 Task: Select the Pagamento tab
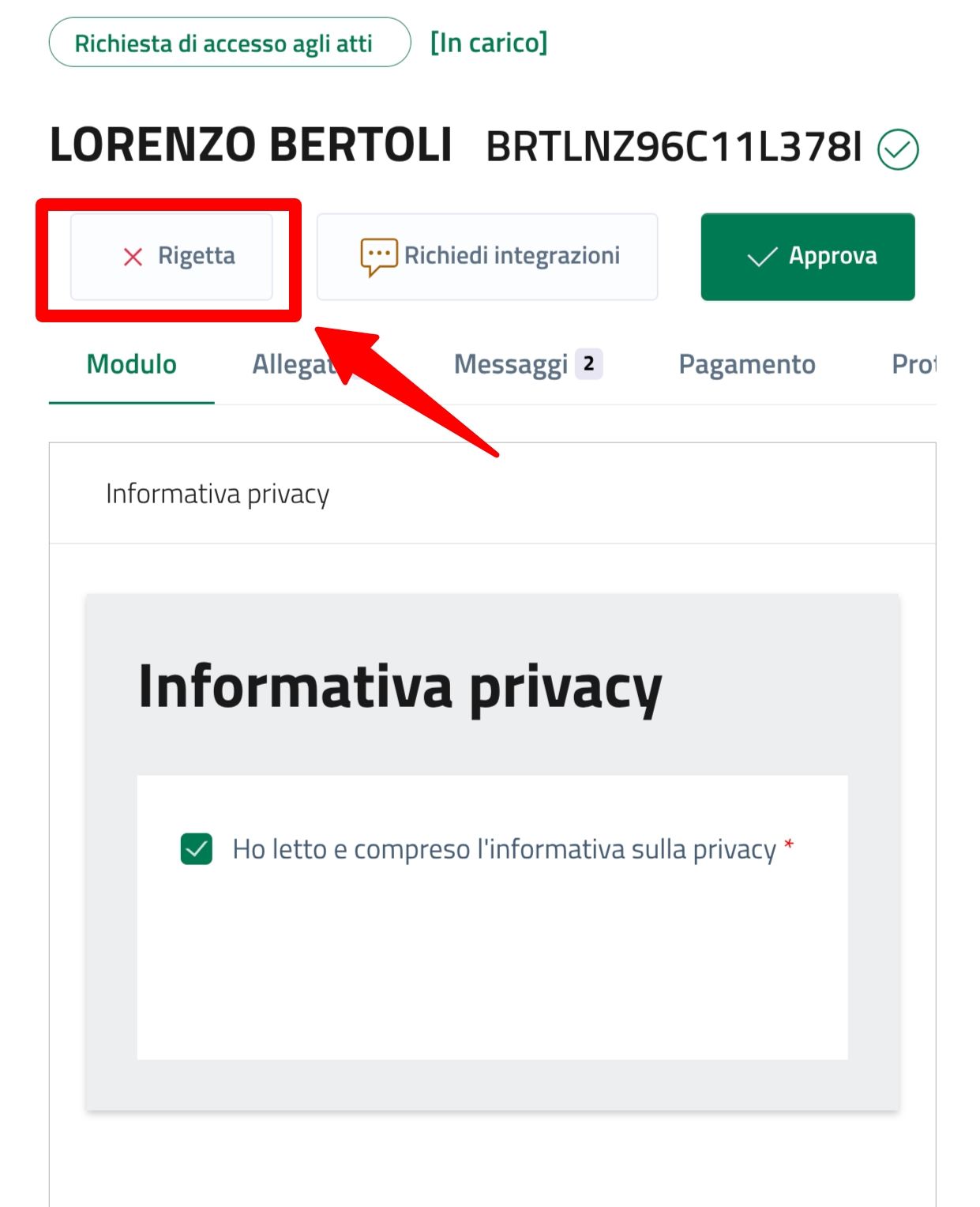point(746,365)
